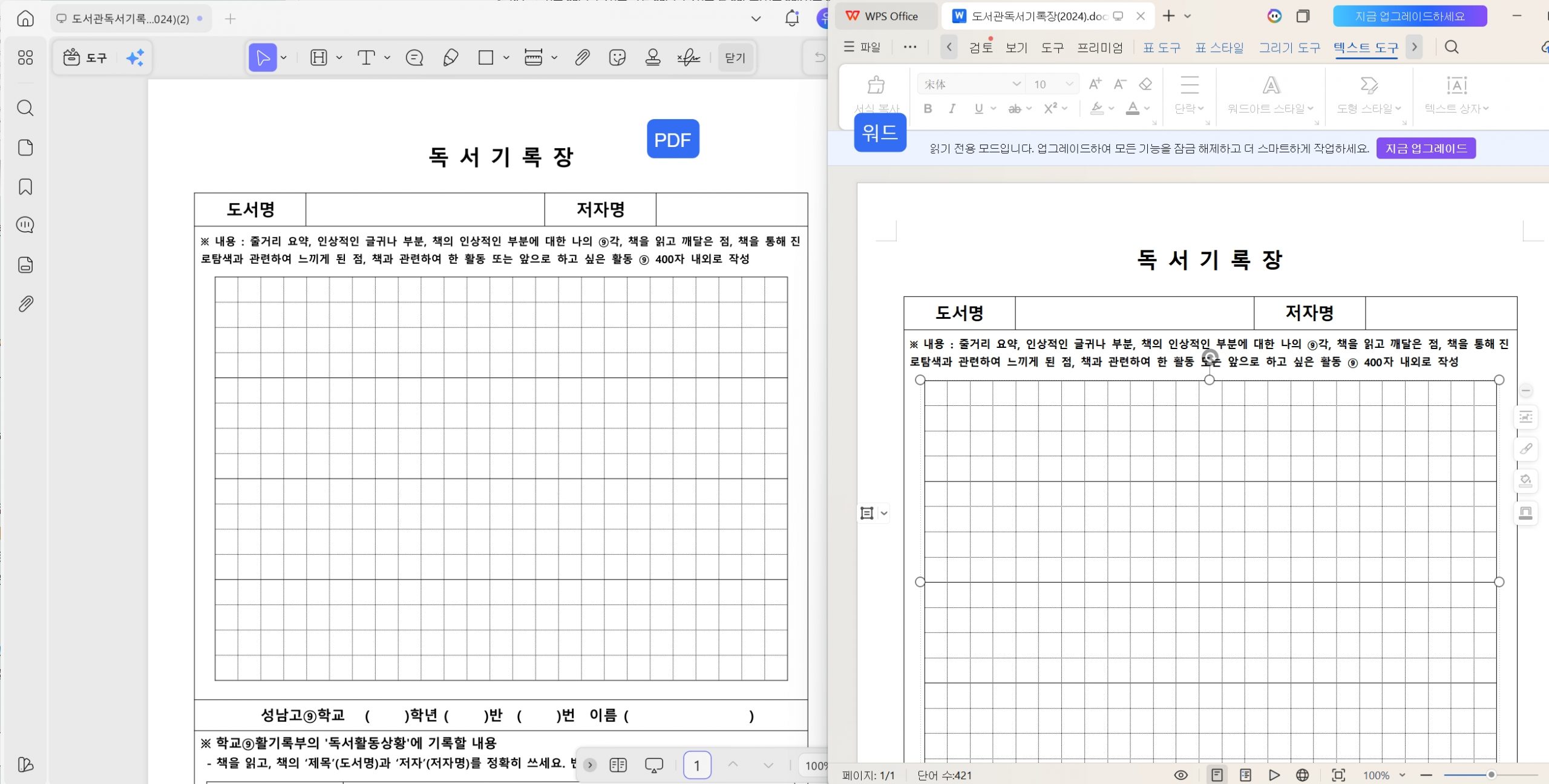Open the tab list chevron in PDF viewer title bar

[x=756, y=19]
